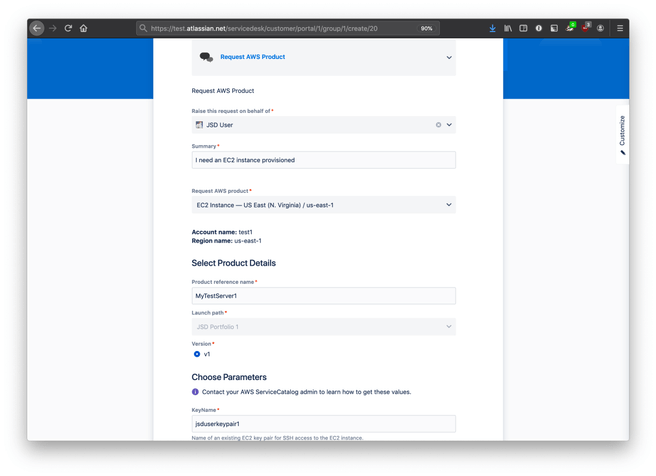Open the Raise this request on behalf of dropdown

pyautogui.click(x=449, y=125)
